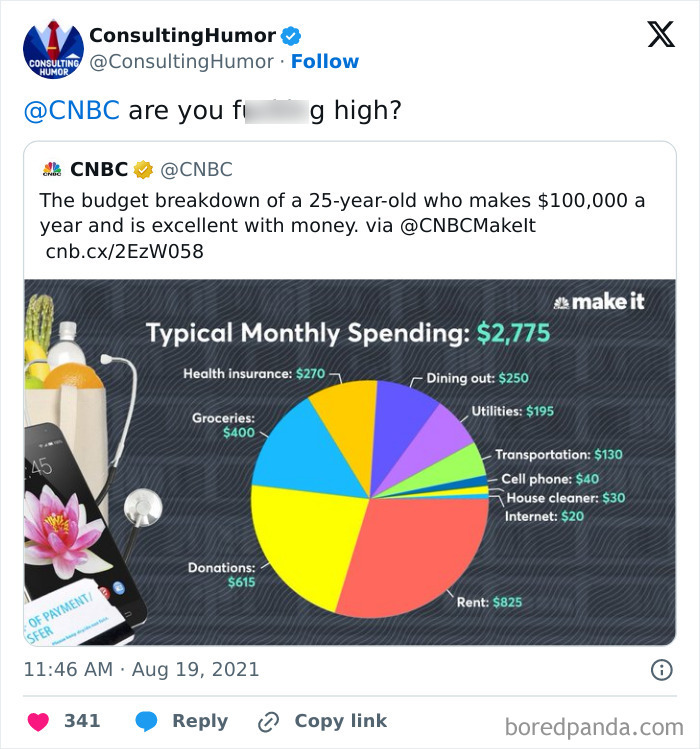Click the X logo icon

(x=660, y=36)
